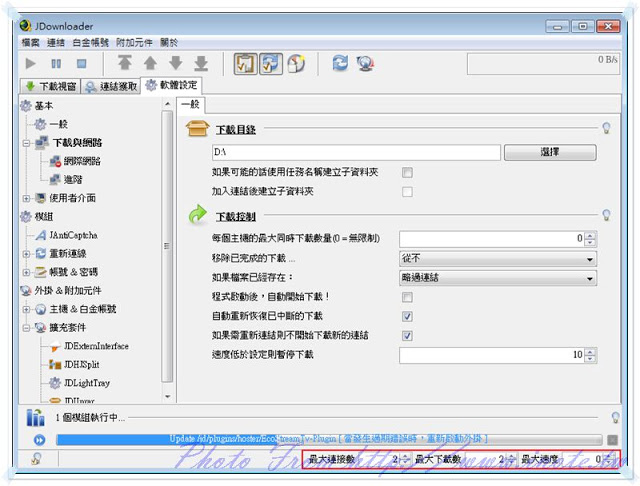Move selection down one arrow icon
This screenshot has height=486, width=640.
pos(176,63)
